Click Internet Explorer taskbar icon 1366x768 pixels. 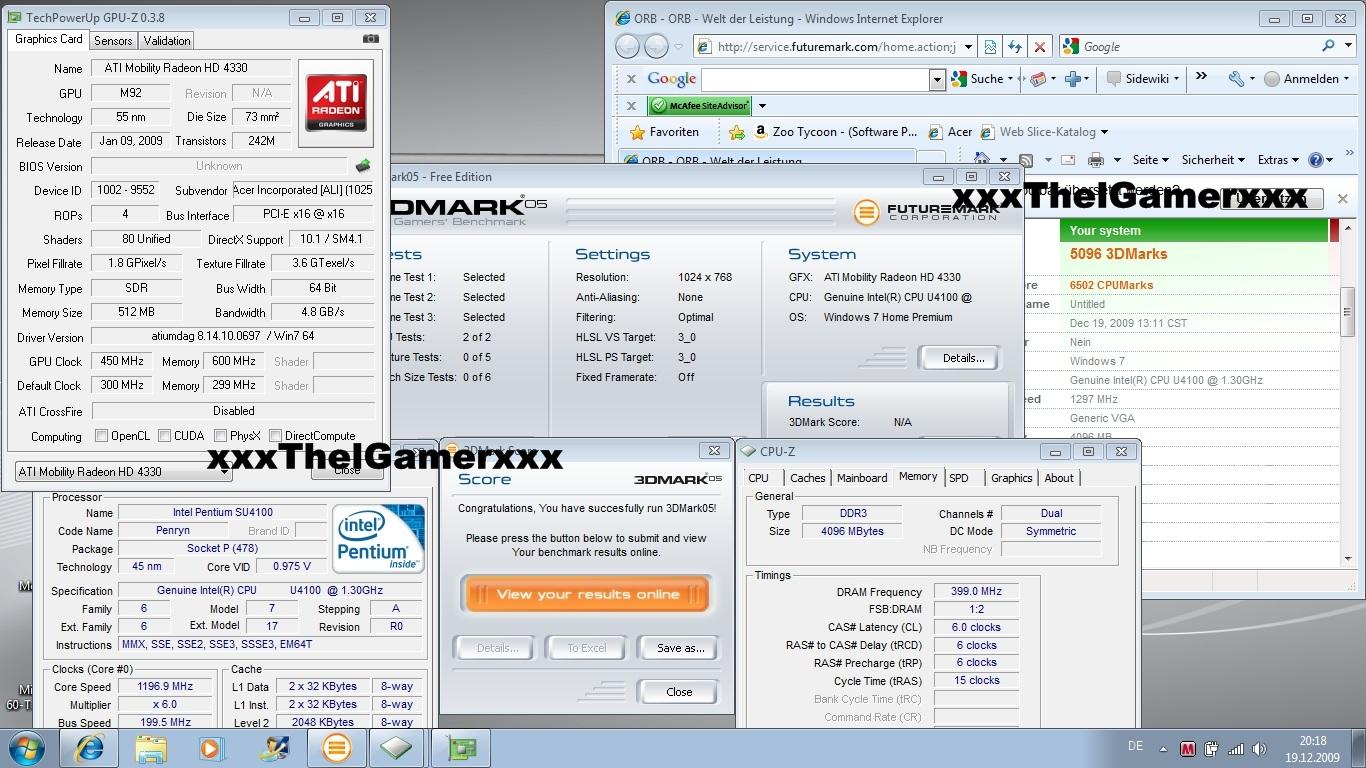pos(89,748)
